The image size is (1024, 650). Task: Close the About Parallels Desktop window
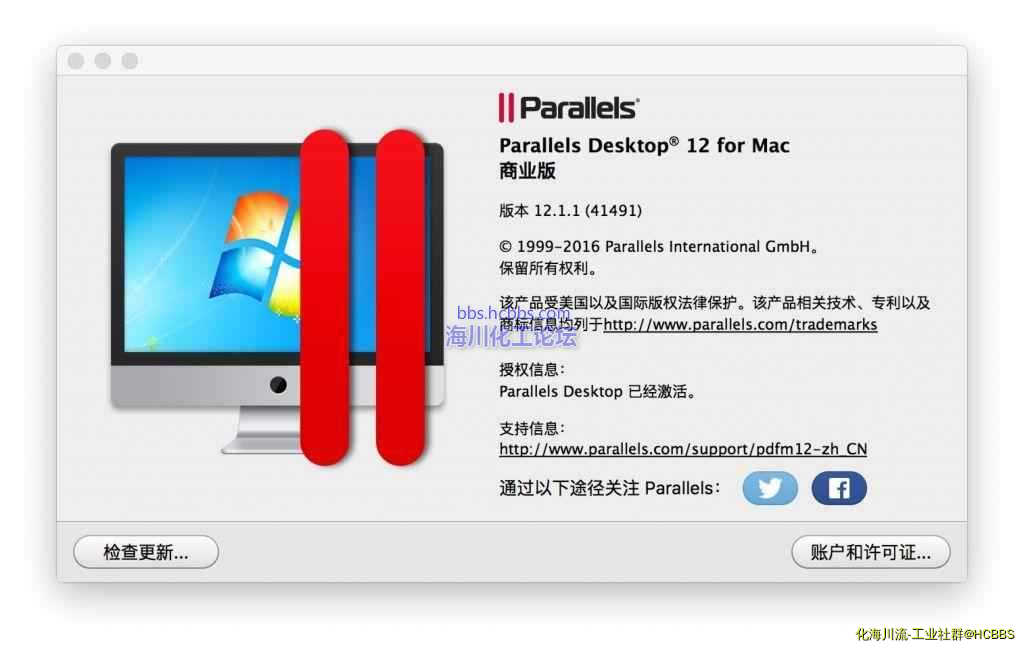click(76, 61)
